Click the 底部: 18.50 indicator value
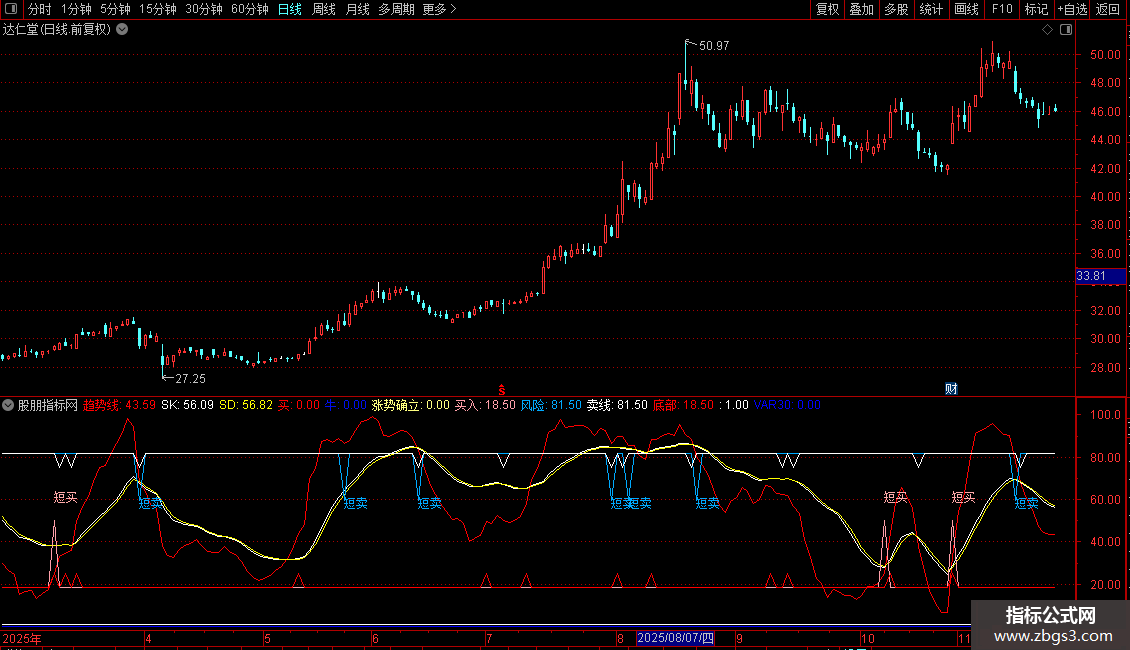1130x650 pixels. coord(683,405)
